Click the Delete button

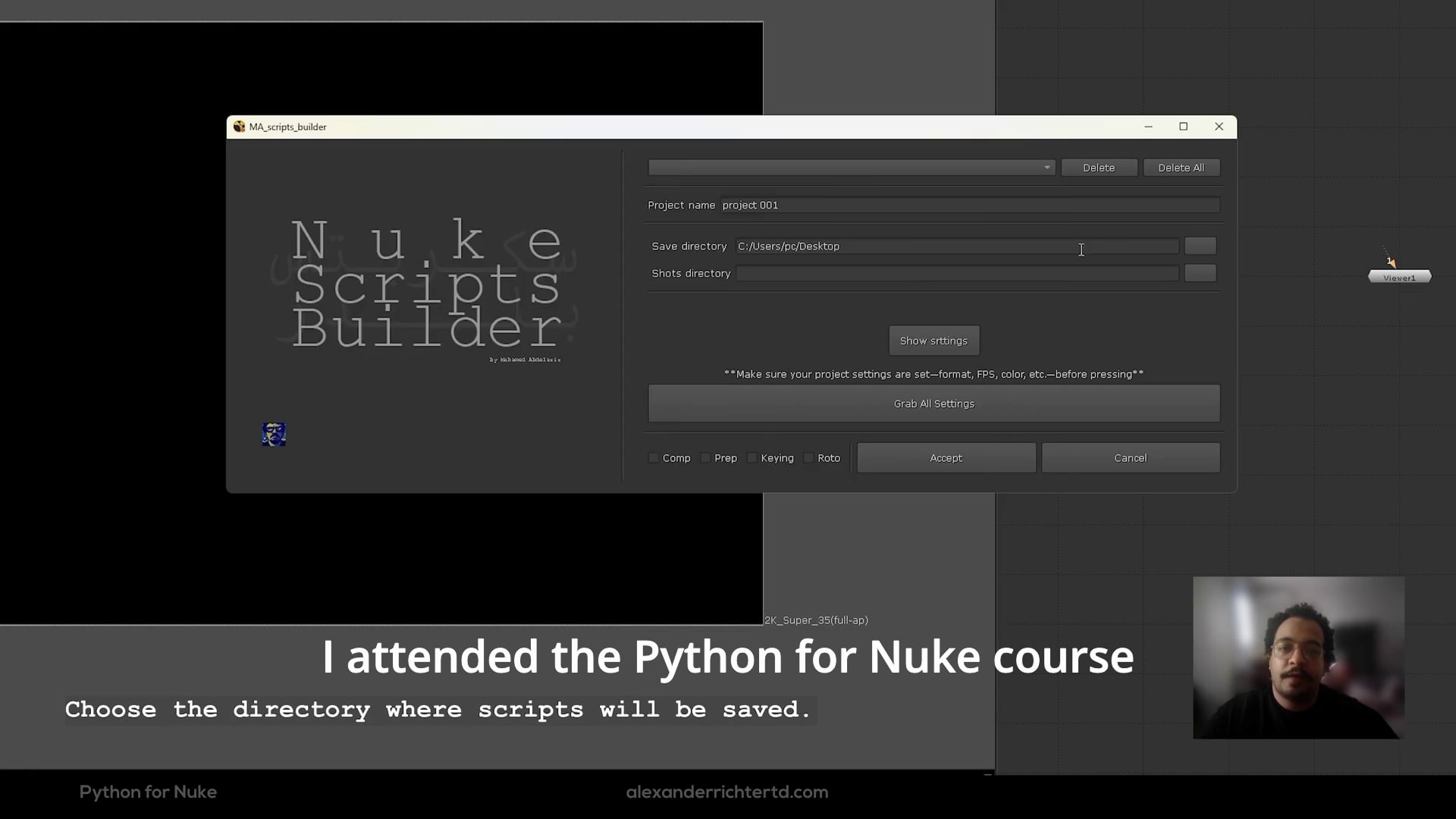[1099, 168]
